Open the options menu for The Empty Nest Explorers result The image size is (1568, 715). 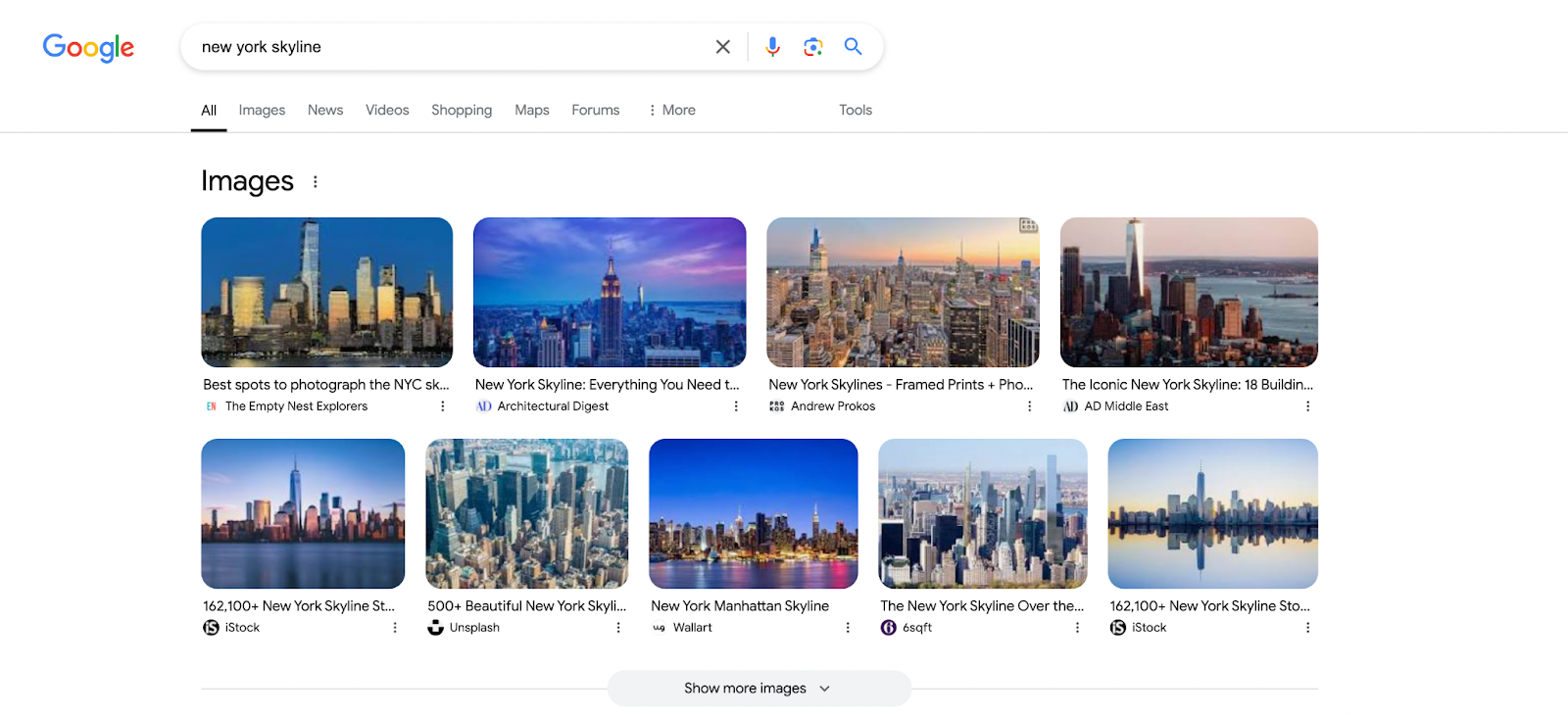click(x=443, y=406)
